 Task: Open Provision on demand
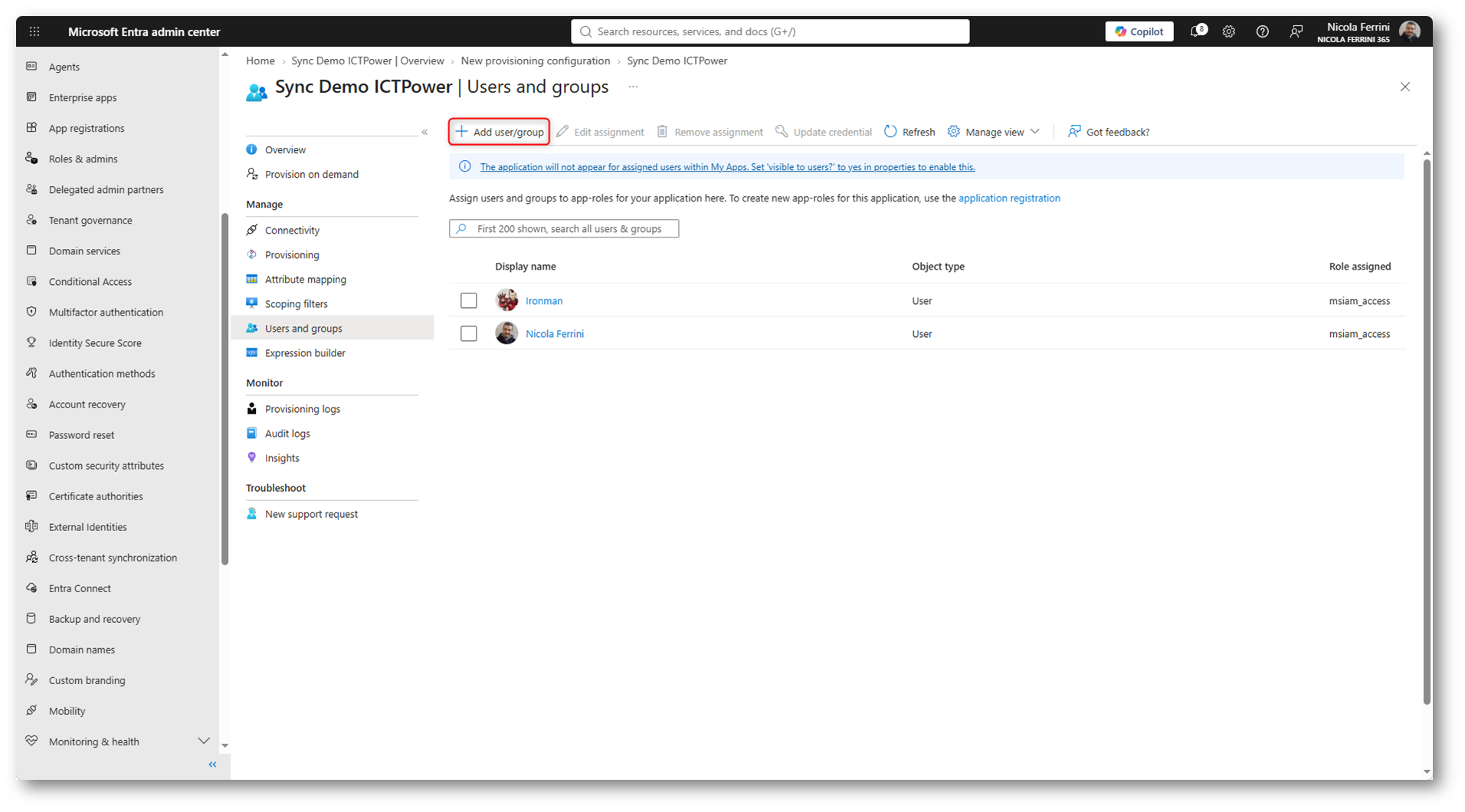point(312,174)
